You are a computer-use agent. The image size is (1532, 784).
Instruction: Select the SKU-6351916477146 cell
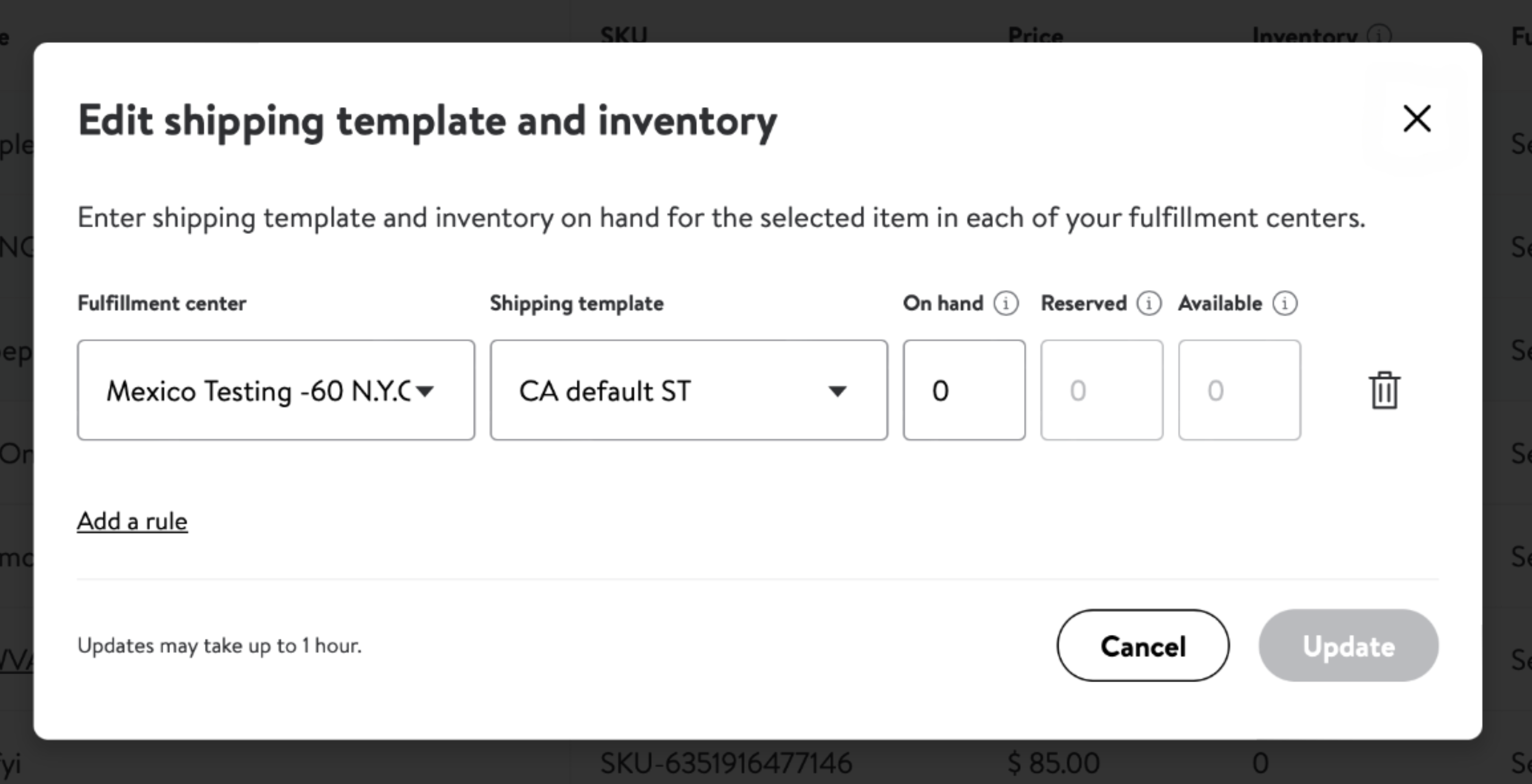coord(726,763)
